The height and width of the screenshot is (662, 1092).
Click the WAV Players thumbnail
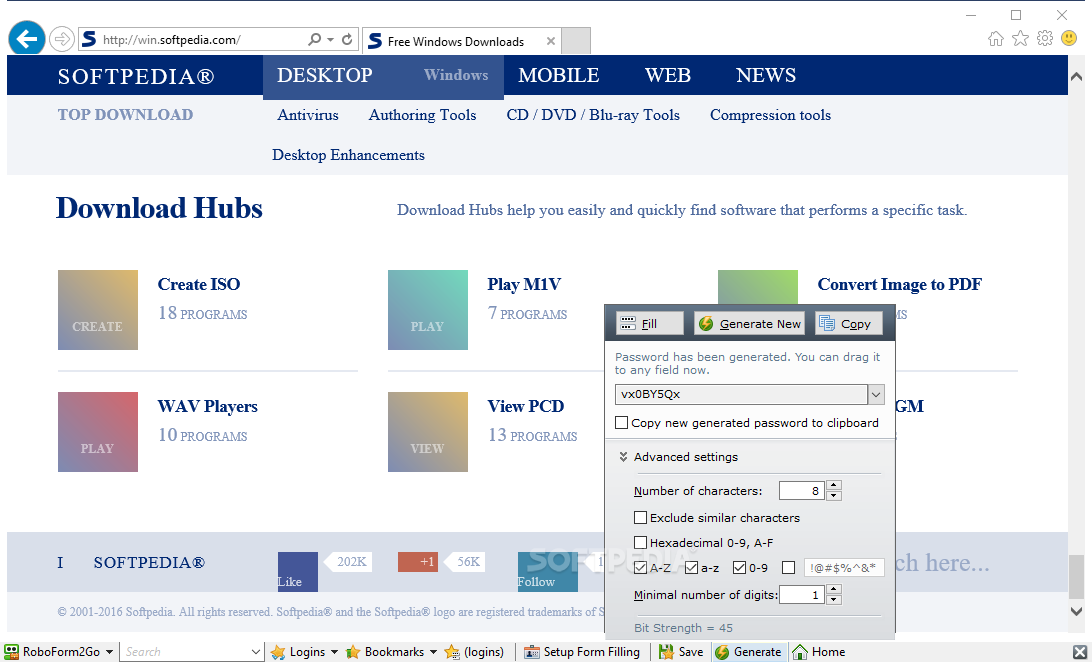pyautogui.click(x=98, y=432)
